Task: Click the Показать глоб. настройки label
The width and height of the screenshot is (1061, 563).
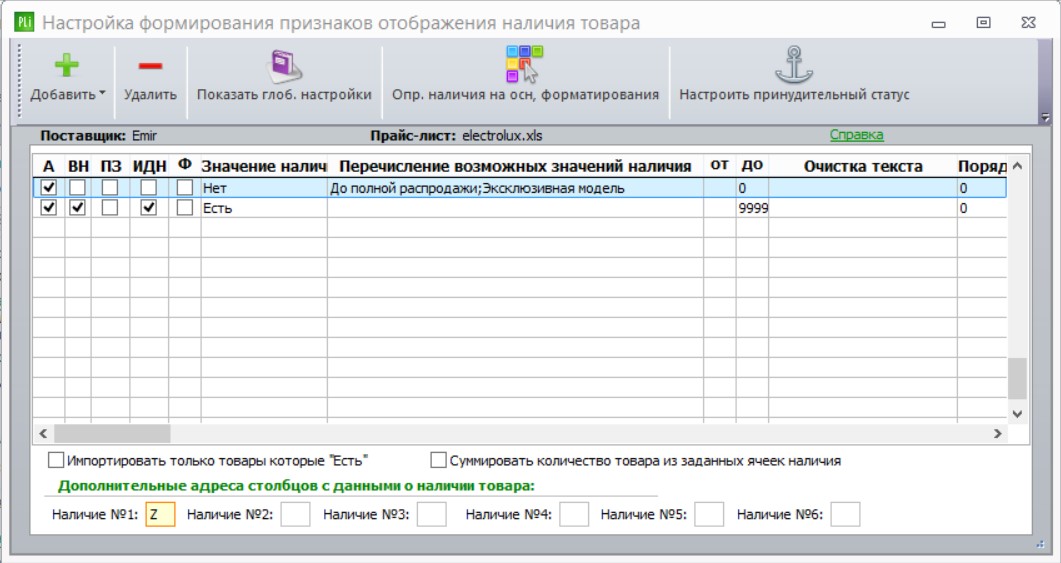Action: point(284,95)
